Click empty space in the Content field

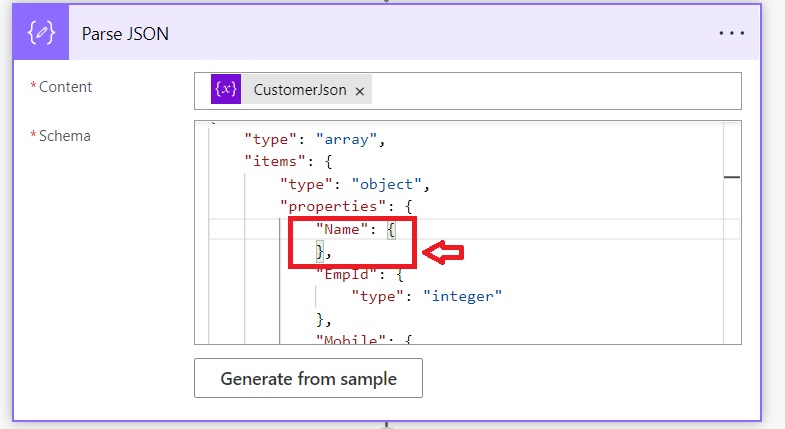[550, 90]
